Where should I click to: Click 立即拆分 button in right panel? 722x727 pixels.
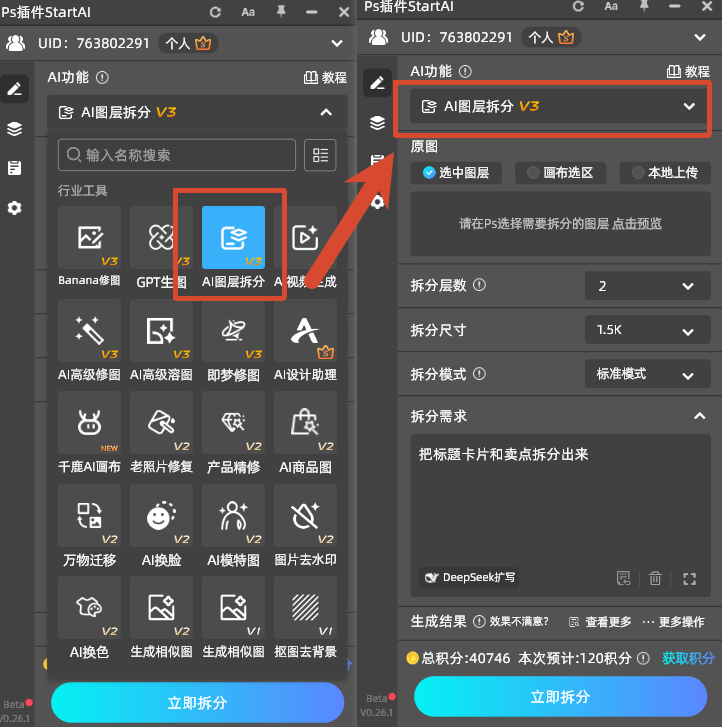click(x=560, y=696)
